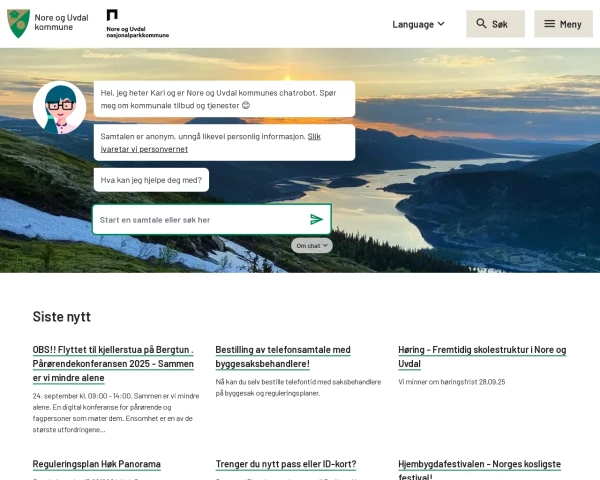Open the Hjembygdafestivalen article

tap(479, 464)
